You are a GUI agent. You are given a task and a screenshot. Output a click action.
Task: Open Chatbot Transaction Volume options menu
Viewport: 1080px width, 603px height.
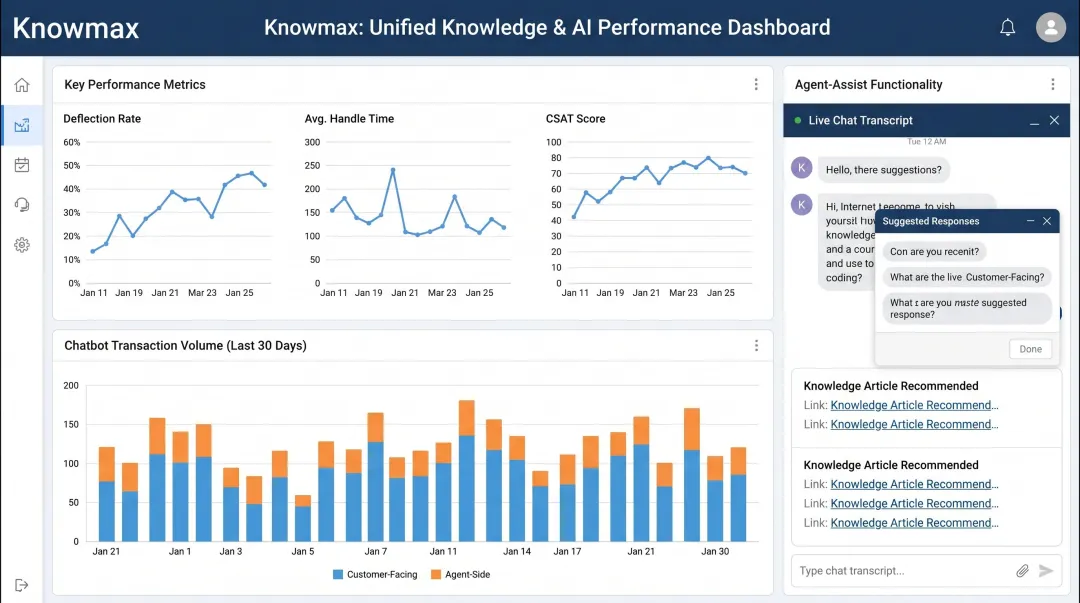point(756,346)
